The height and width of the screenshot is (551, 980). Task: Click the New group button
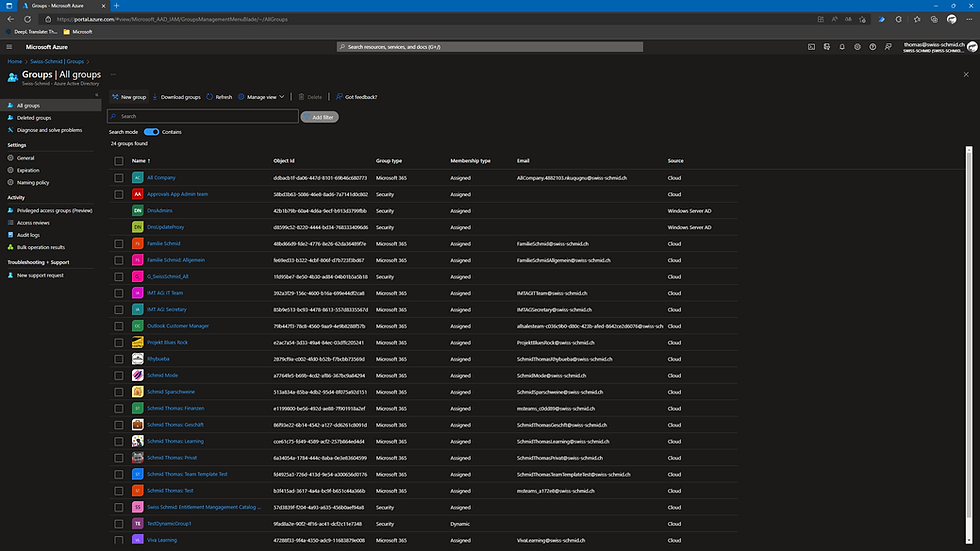(129, 97)
